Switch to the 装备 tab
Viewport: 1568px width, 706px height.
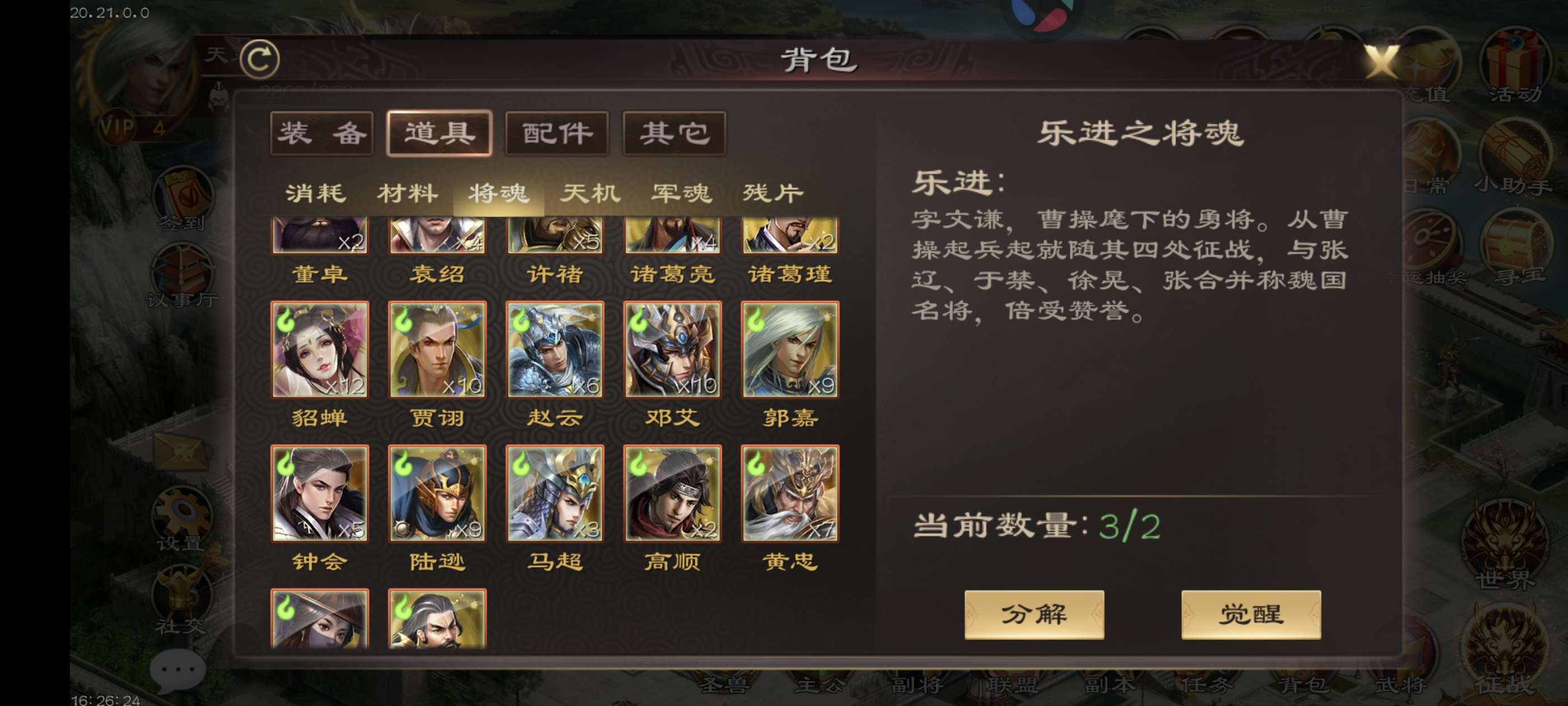(x=321, y=133)
